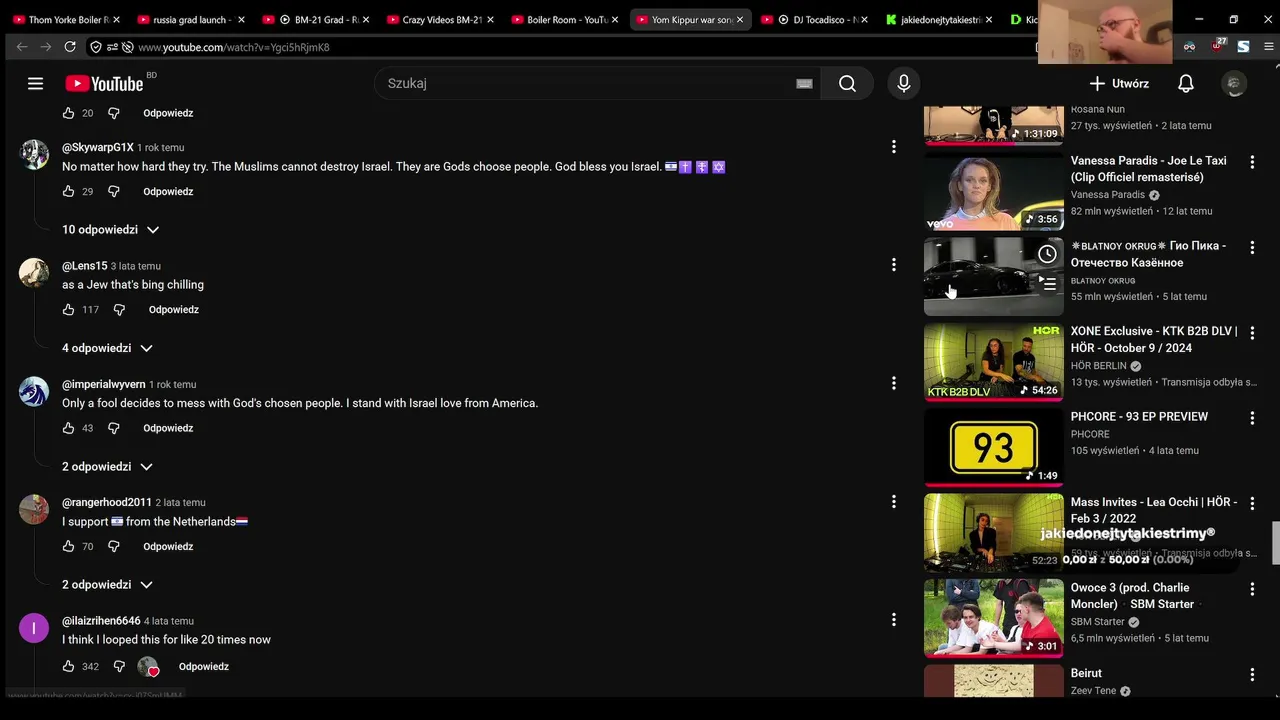
Task: Open the options menu for the @ilaizrihen6646 comment
Action: pos(894,620)
